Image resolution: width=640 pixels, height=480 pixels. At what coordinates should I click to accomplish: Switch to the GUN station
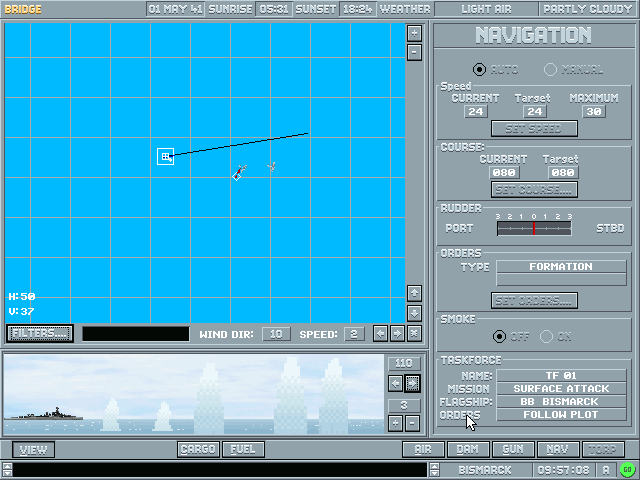click(x=513, y=449)
